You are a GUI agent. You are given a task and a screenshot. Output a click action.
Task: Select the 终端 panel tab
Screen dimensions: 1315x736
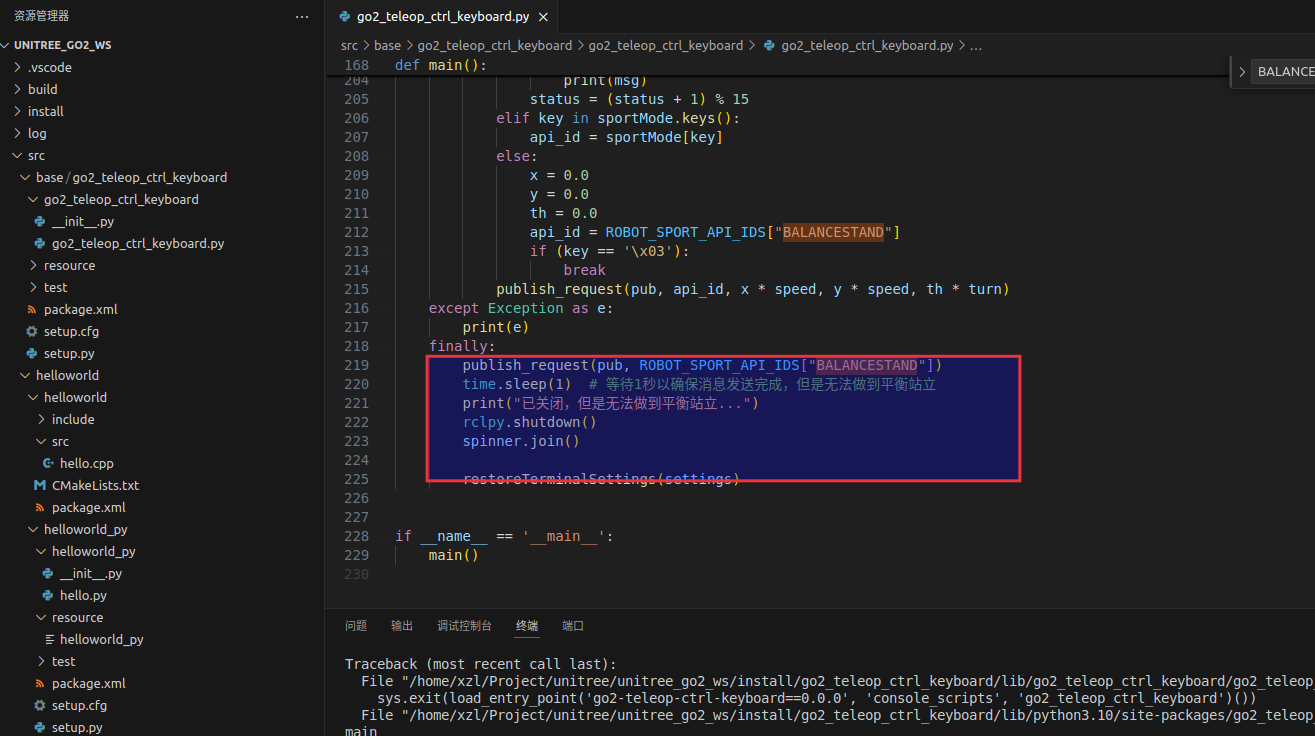pos(527,626)
